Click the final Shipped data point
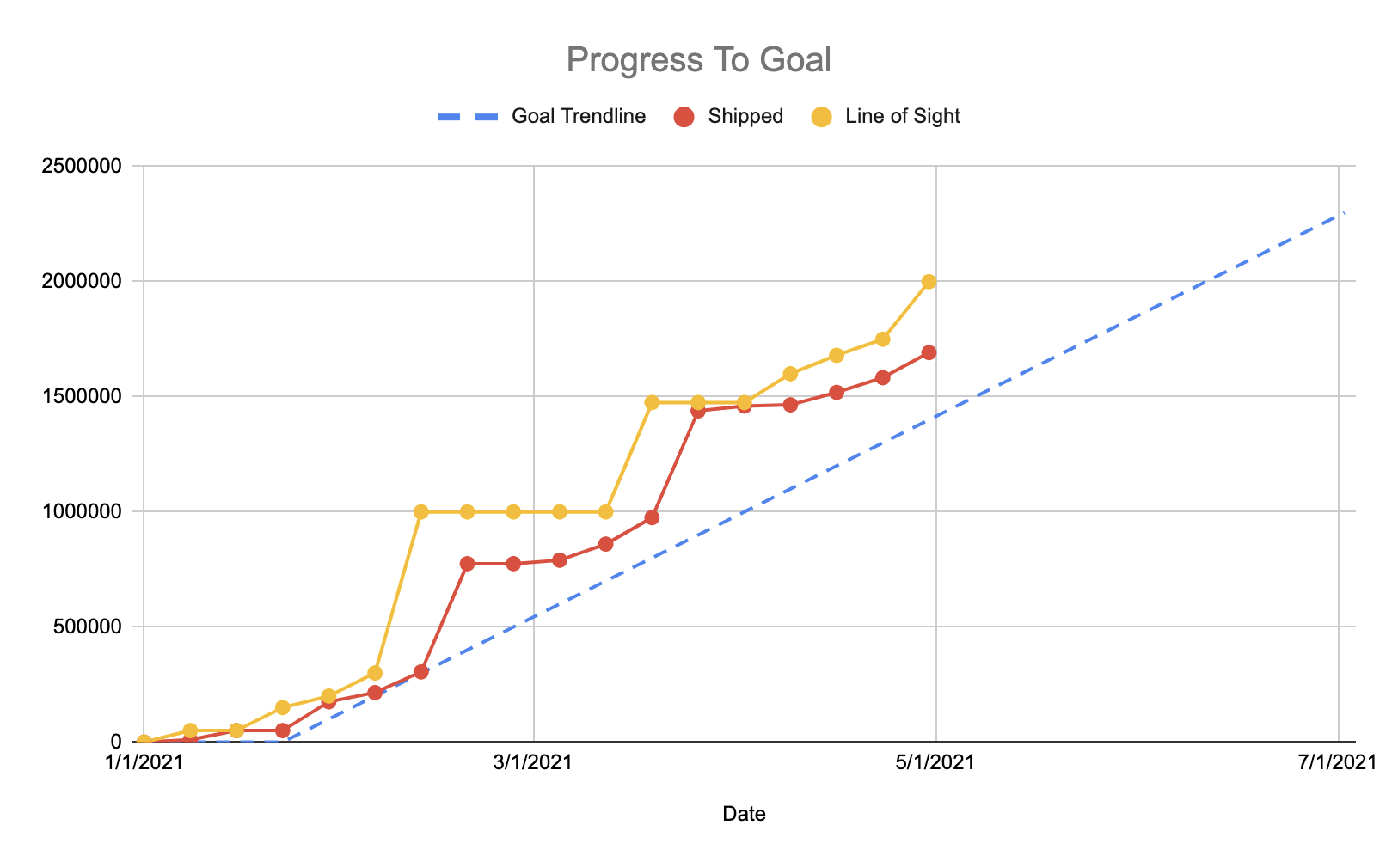1398x868 pixels. coord(929,352)
